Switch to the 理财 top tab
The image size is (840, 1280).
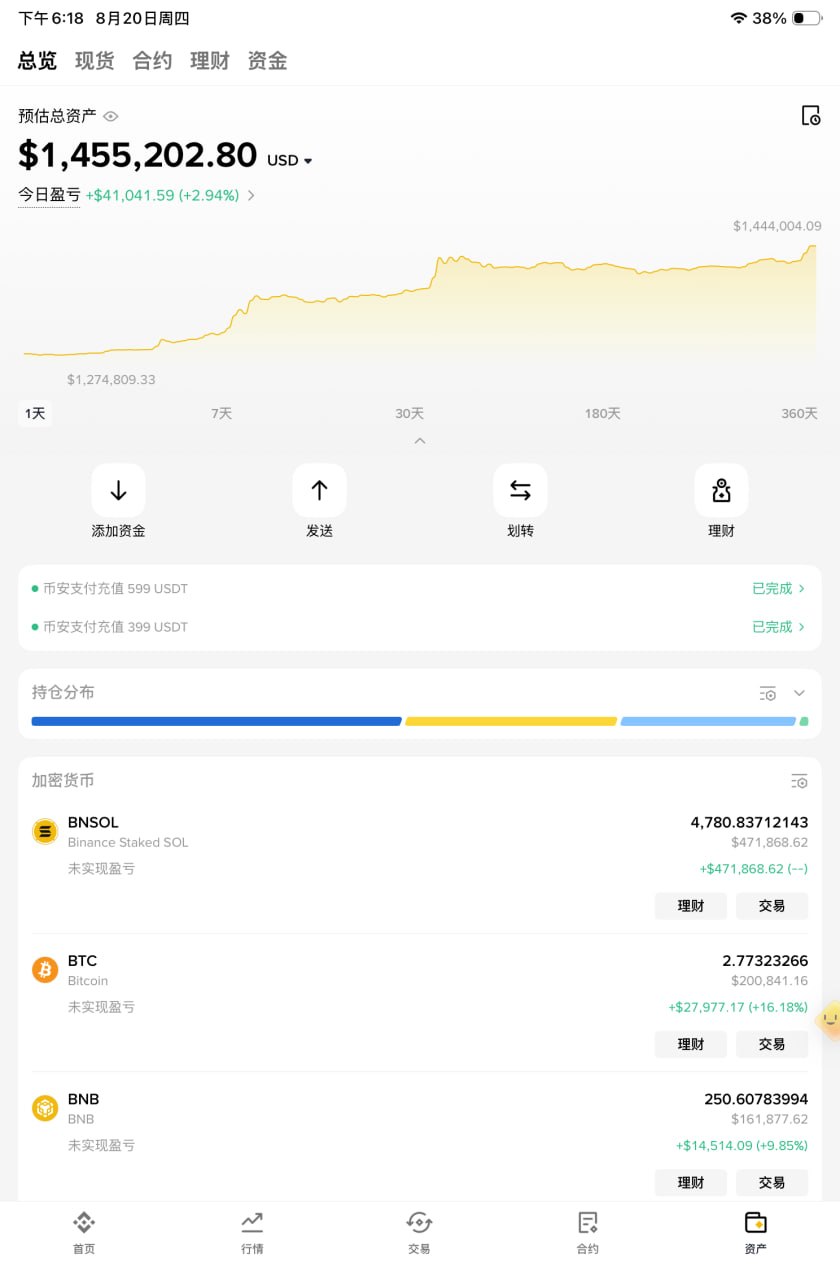point(210,61)
